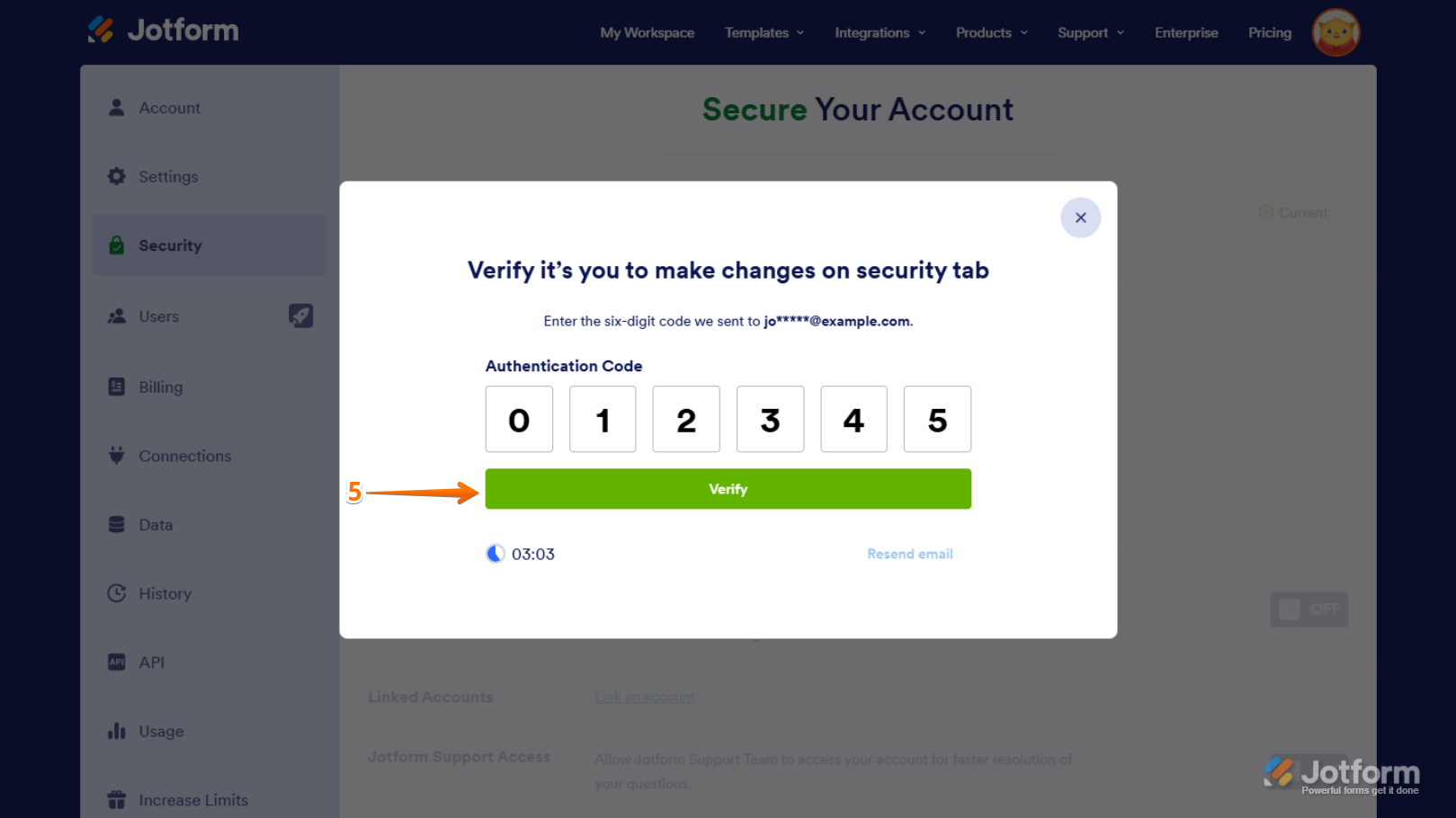
Task: Click the History clock icon
Action: 117,593
